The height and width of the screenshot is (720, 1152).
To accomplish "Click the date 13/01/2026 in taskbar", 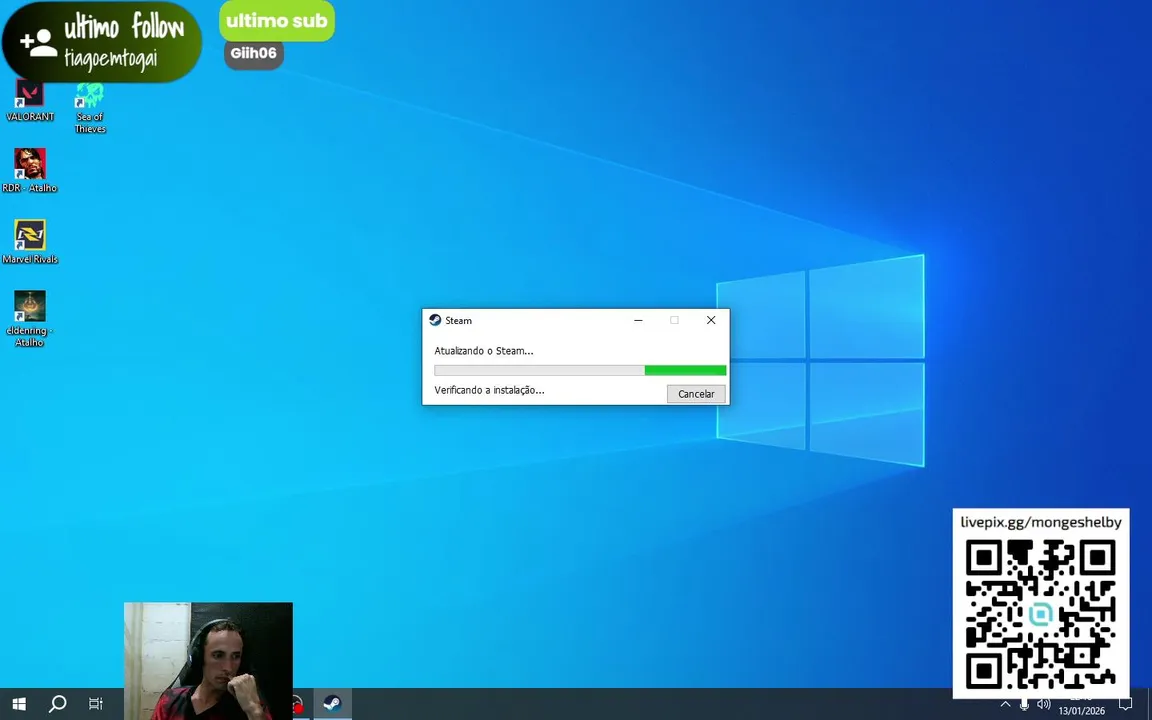I will [x=1081, y=710].
